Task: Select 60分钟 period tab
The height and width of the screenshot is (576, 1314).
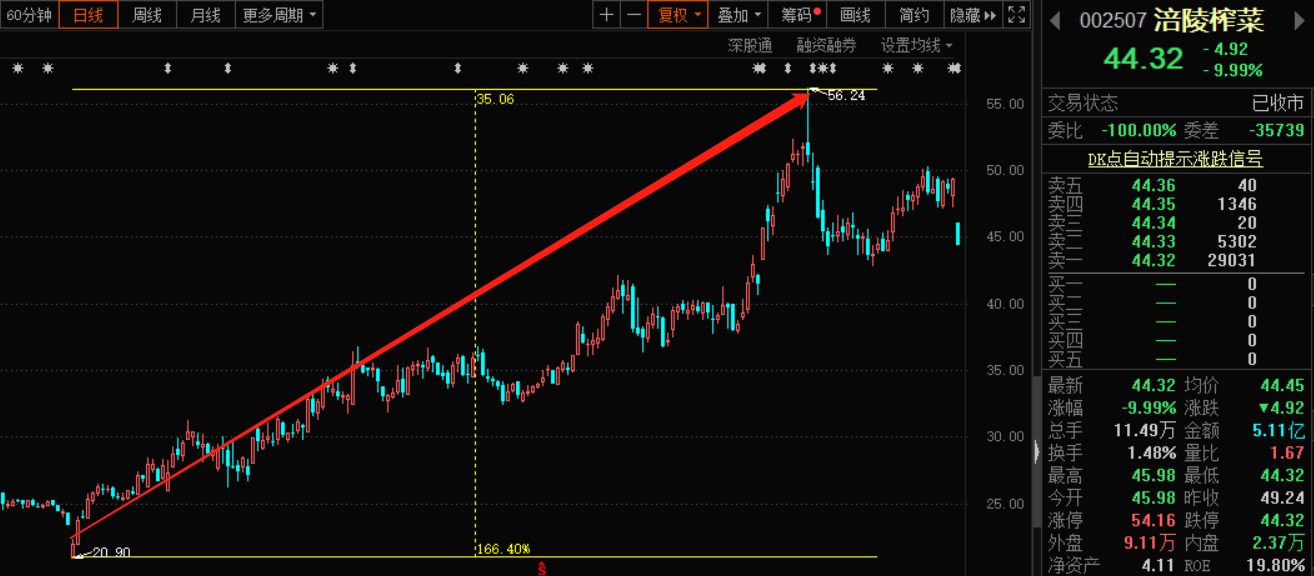Action: pyautogui.click(x=29, y=15)
